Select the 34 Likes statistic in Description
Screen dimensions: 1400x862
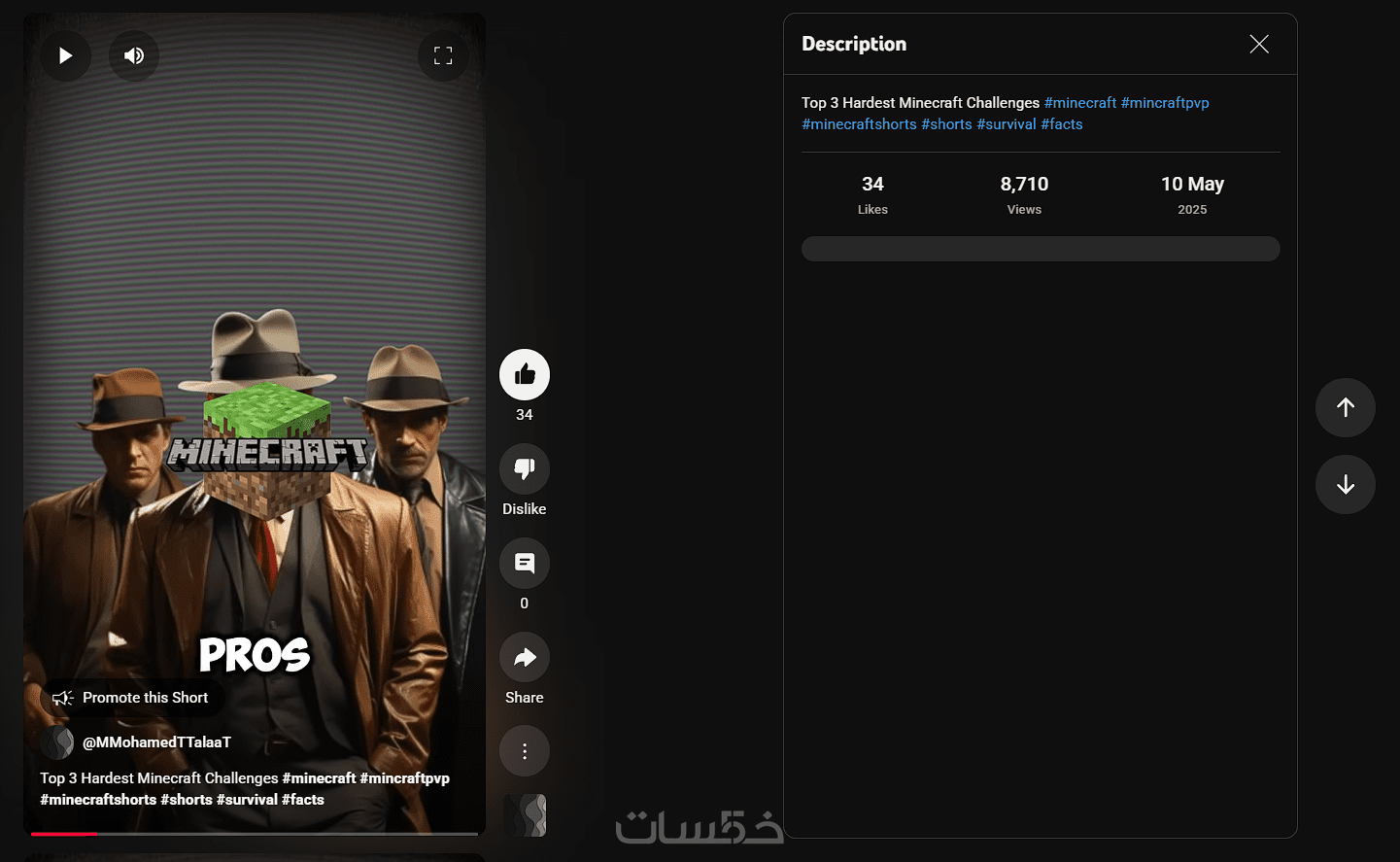872,194
